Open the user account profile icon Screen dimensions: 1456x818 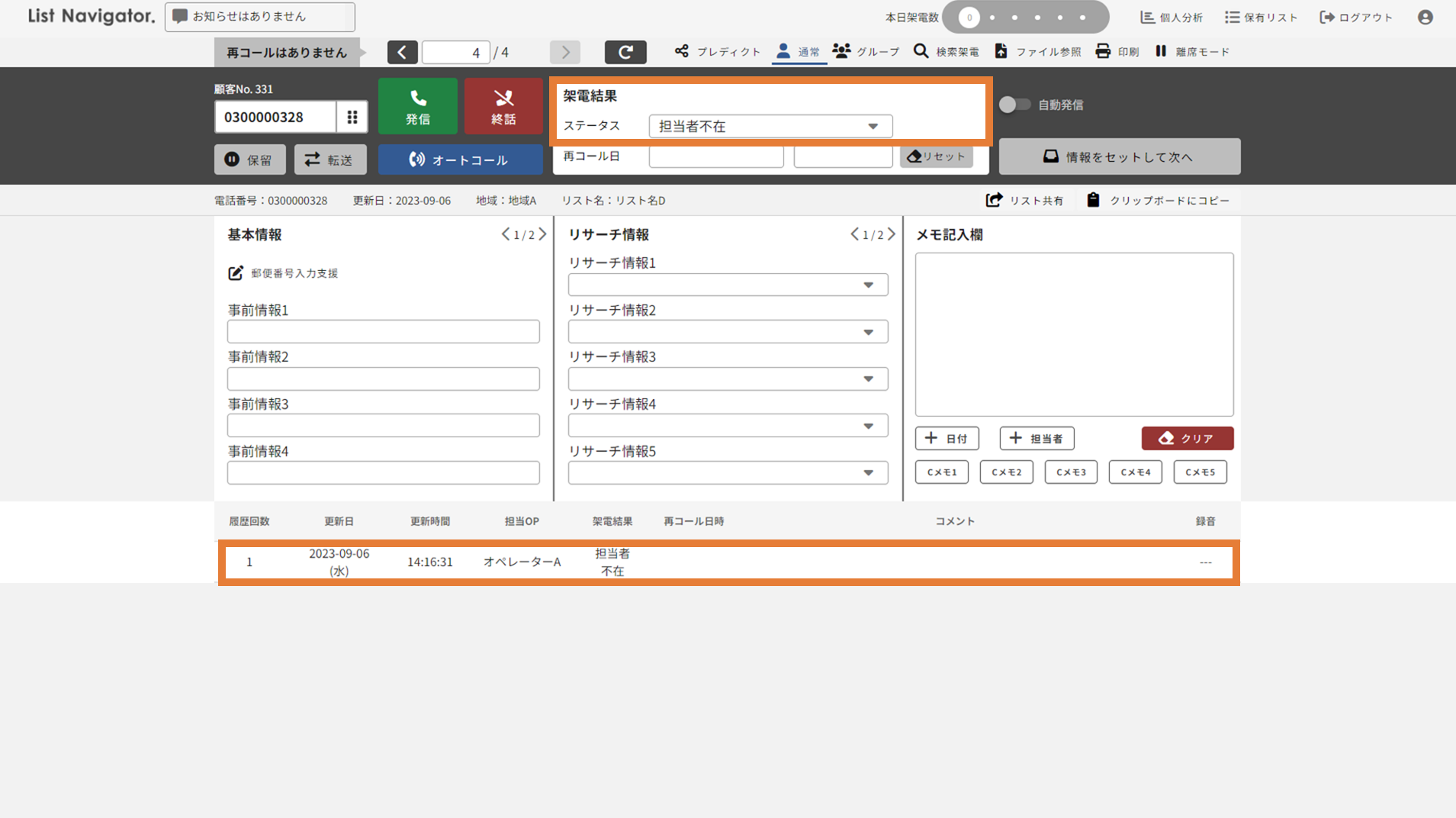coord(1425,17)
